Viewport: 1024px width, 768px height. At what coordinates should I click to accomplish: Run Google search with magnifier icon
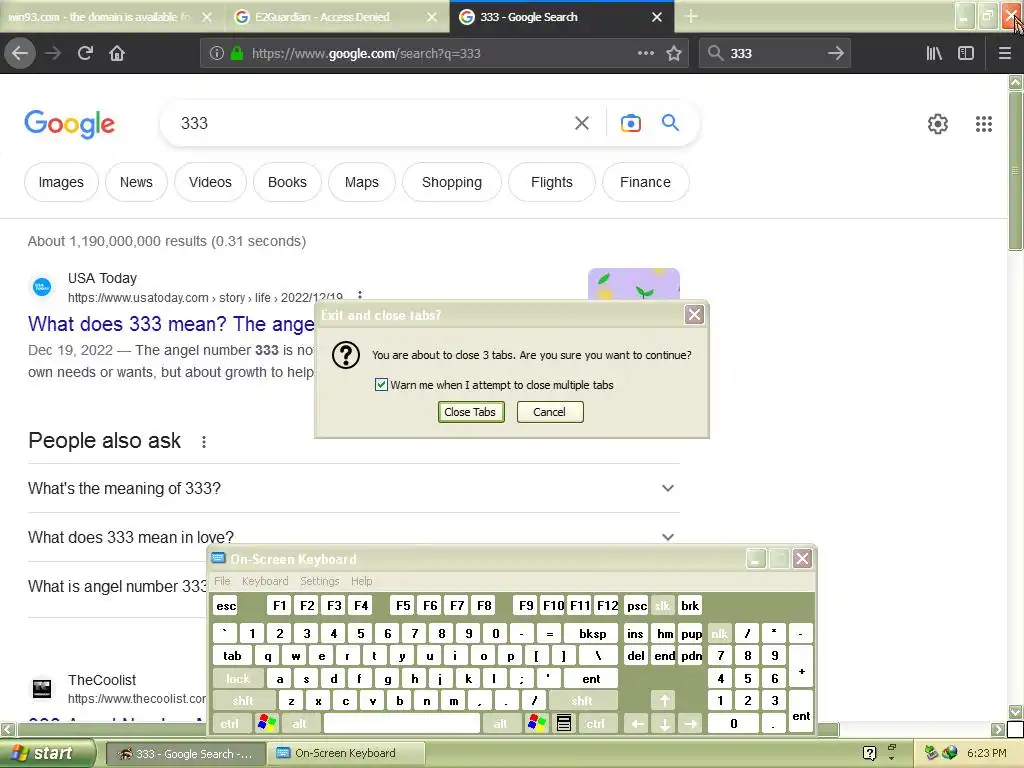(670, 122)
